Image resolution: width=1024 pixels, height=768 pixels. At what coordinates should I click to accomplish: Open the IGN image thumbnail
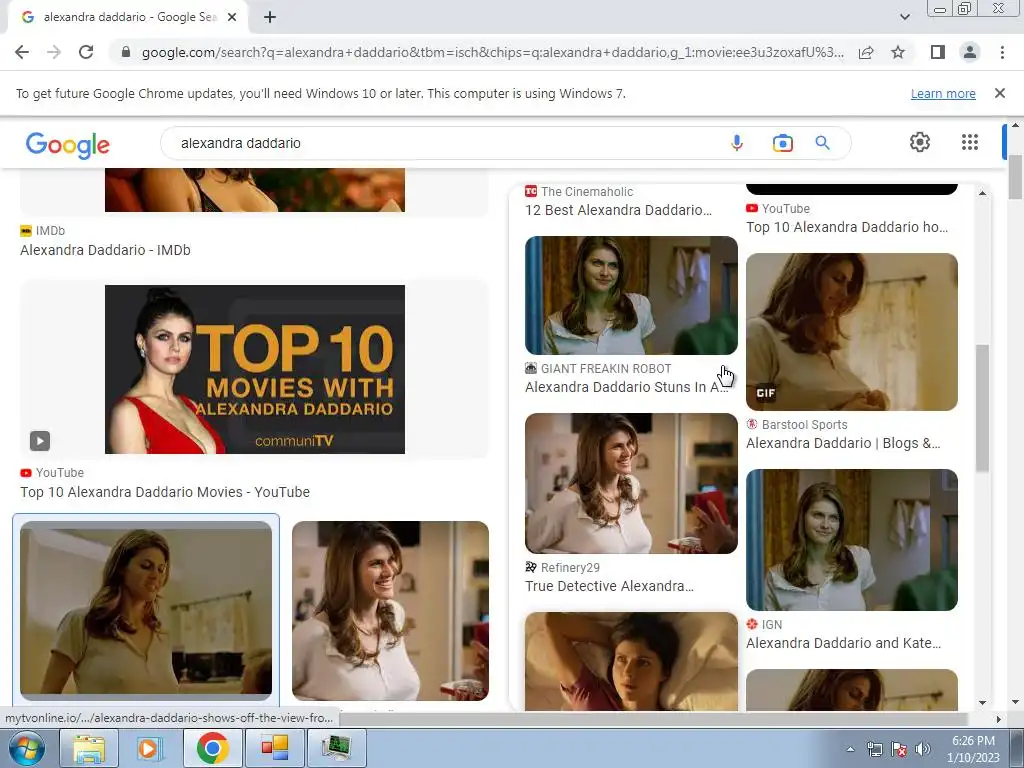[x=852, y=539]
